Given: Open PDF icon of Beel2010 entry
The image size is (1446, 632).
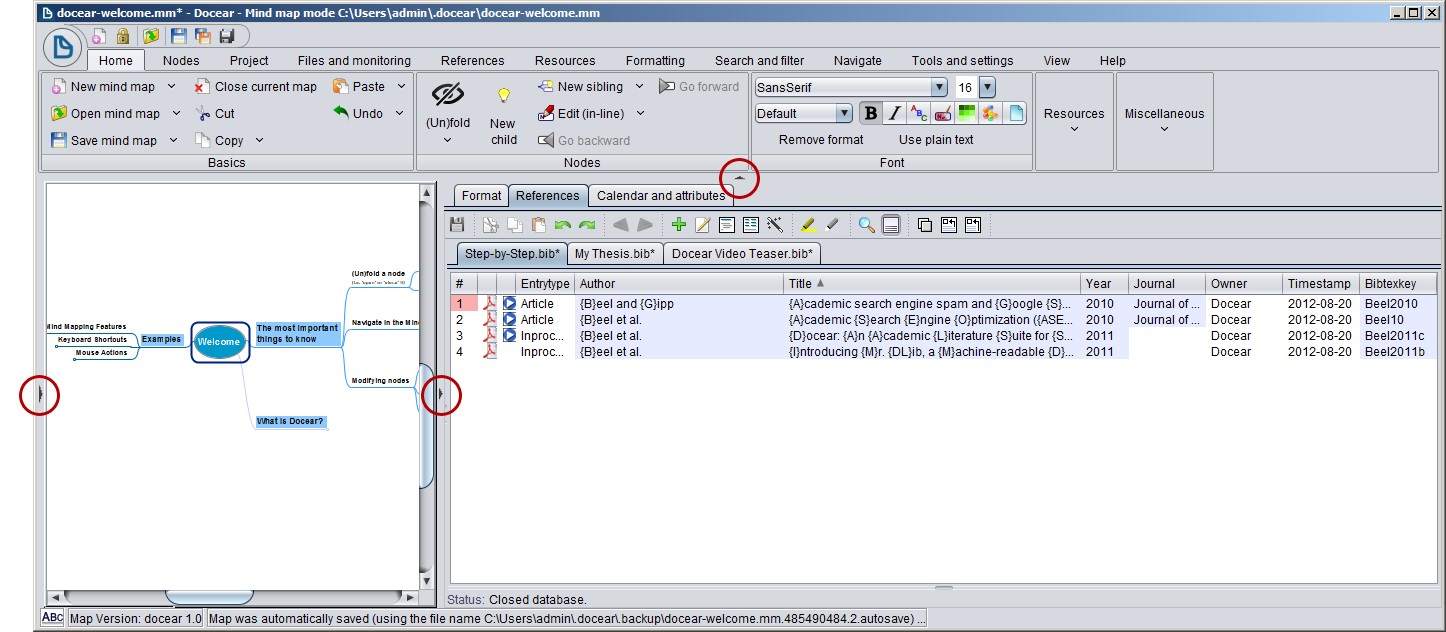Looking at the screenshot, I should 490,304.
